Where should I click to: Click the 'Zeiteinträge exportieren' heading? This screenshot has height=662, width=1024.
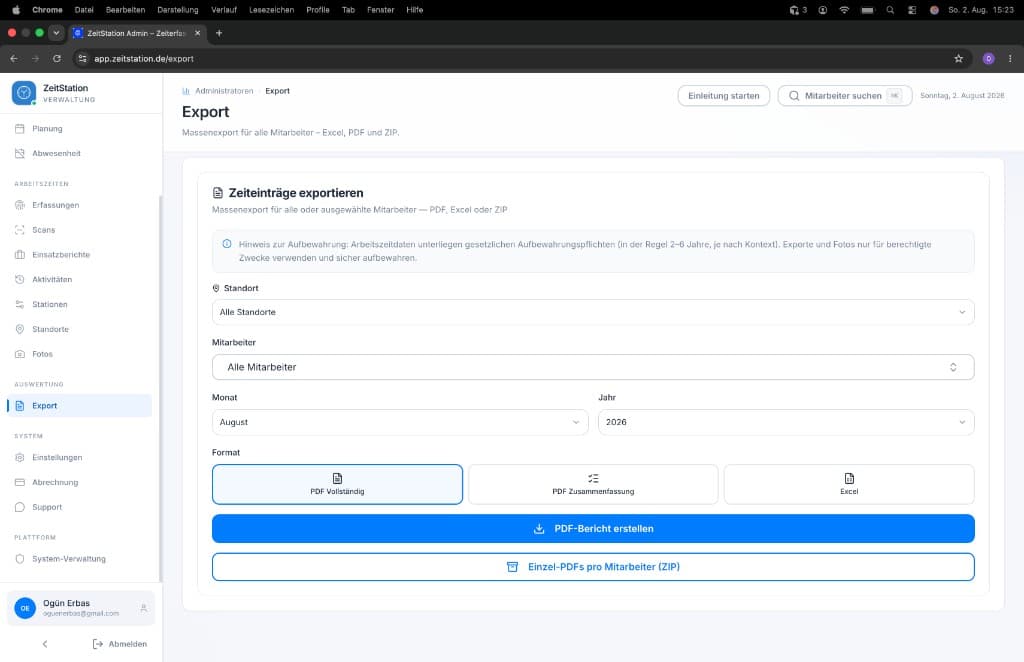coord(296,193)
